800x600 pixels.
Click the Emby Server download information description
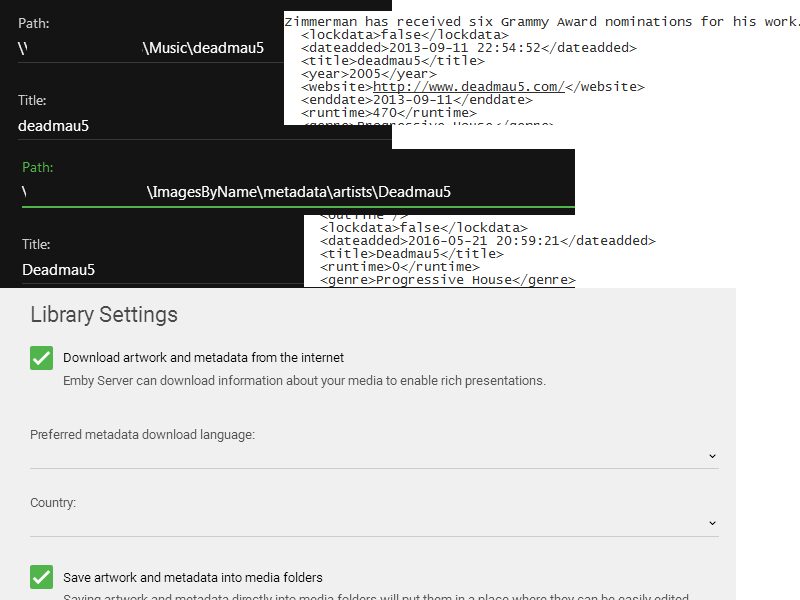[304, 381]
